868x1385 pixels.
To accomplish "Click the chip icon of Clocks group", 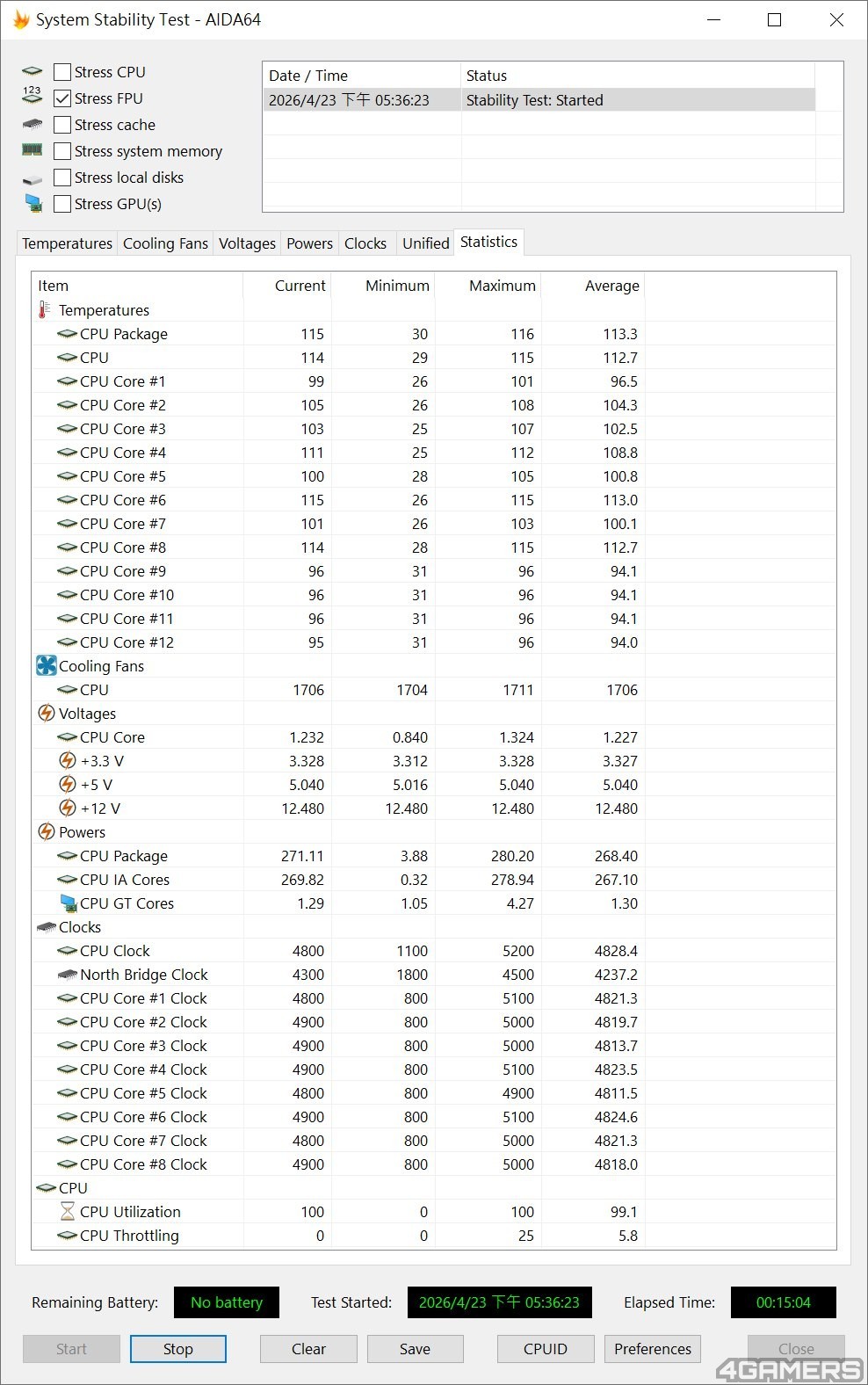I will tap(47, 927).
